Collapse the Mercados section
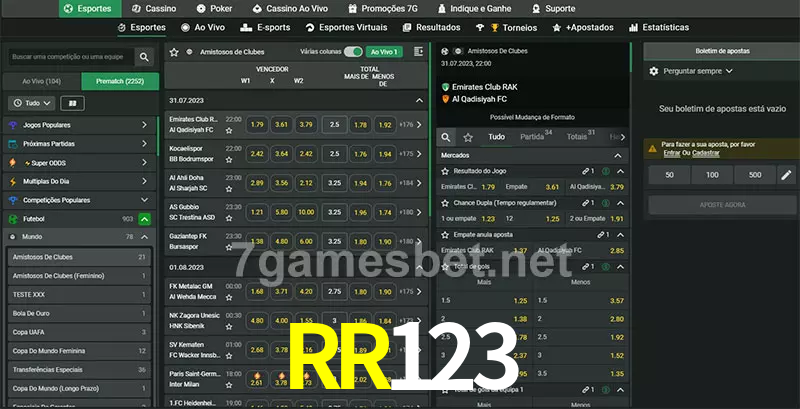 tap(618, 156)
